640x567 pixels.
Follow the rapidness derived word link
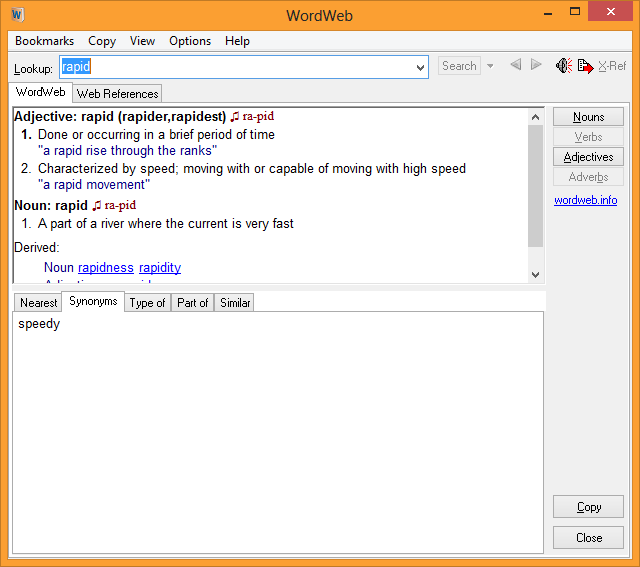(106, 267)
